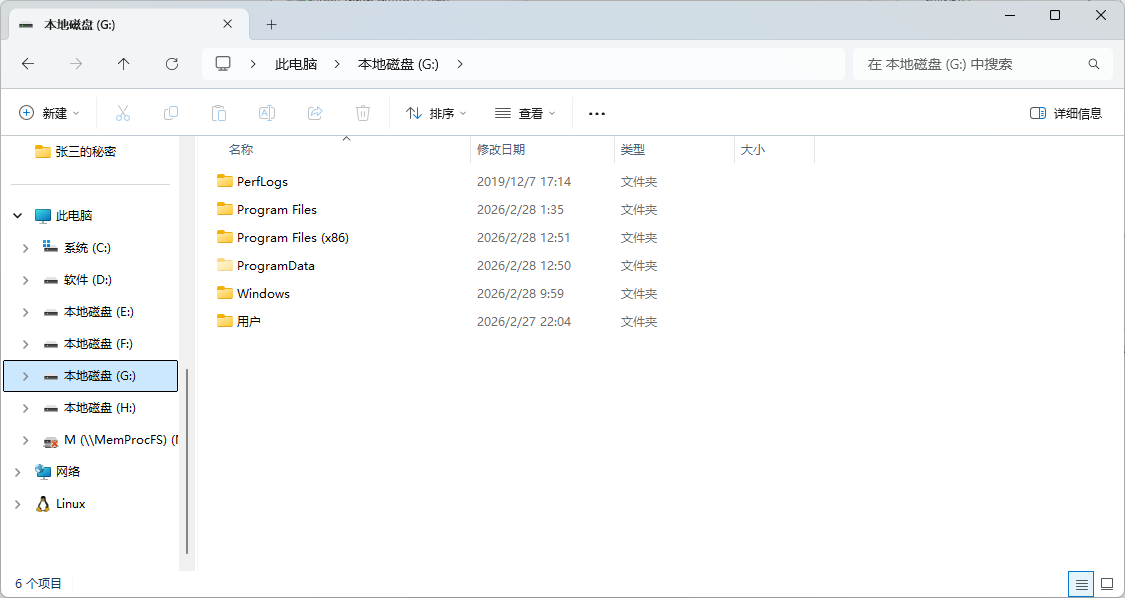The width and height of the screenshot is (1125, 598).
Task: Click the Delete trash can icon
Action: (363, 113)
